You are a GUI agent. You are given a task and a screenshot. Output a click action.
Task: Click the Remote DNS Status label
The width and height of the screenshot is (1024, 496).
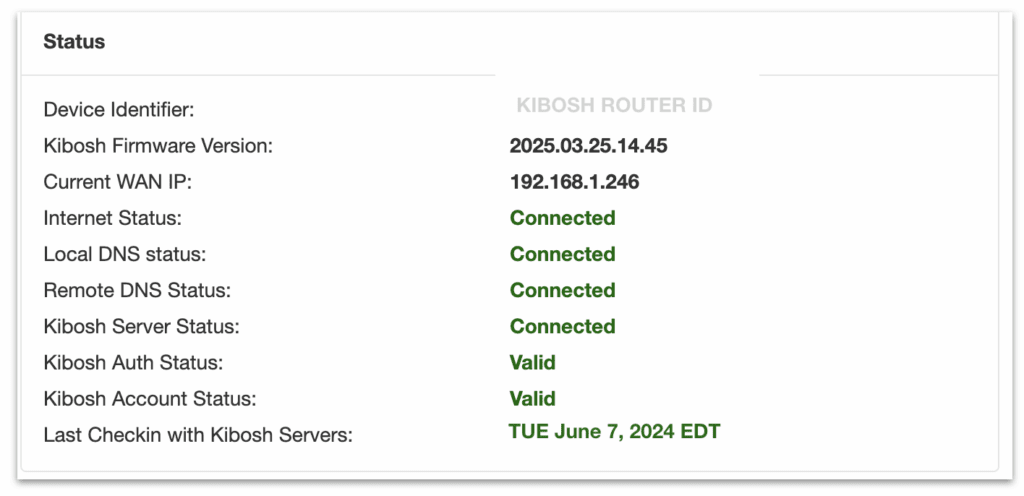137,290
